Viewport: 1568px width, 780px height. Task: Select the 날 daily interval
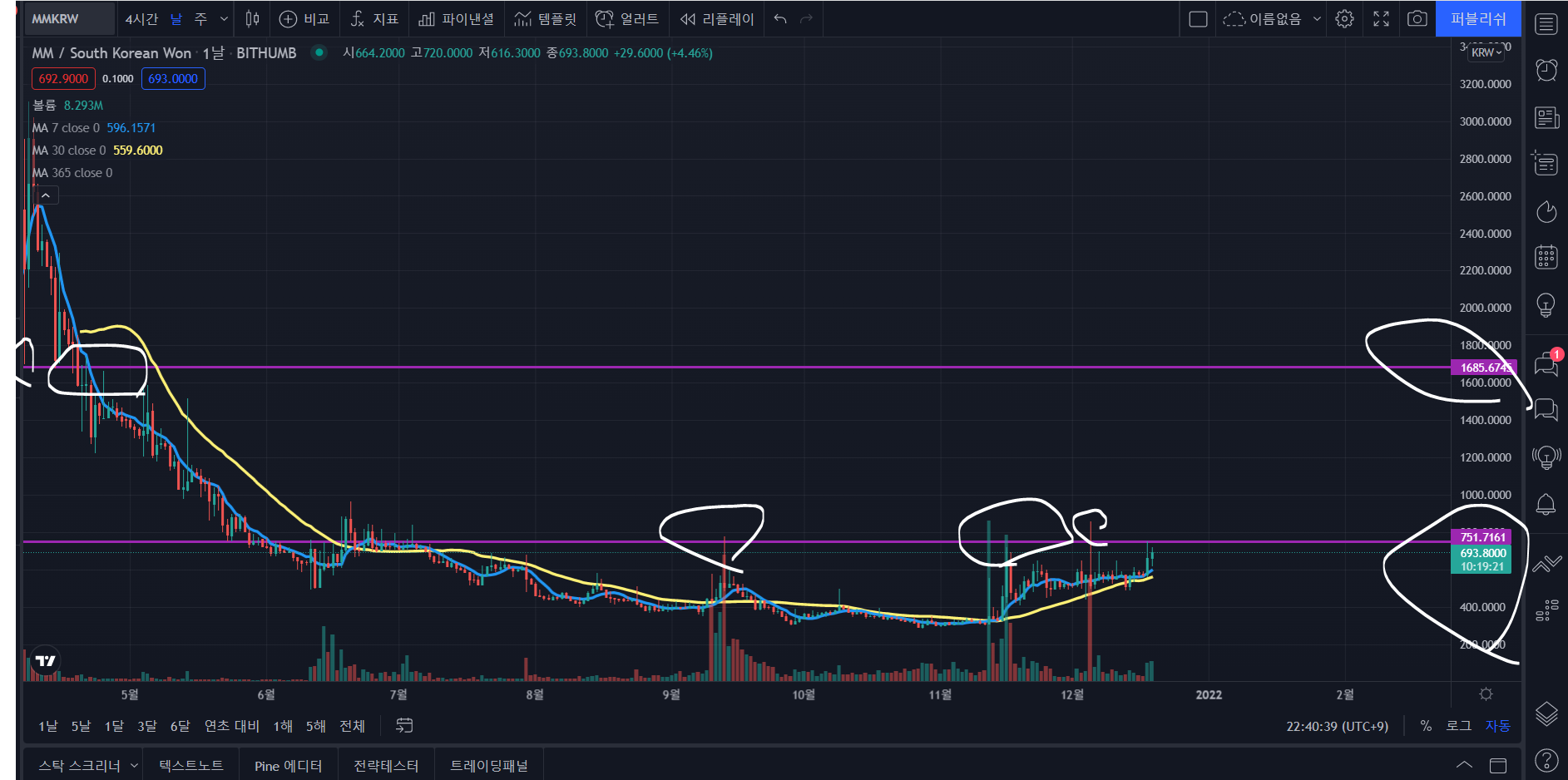coord(176,18)
